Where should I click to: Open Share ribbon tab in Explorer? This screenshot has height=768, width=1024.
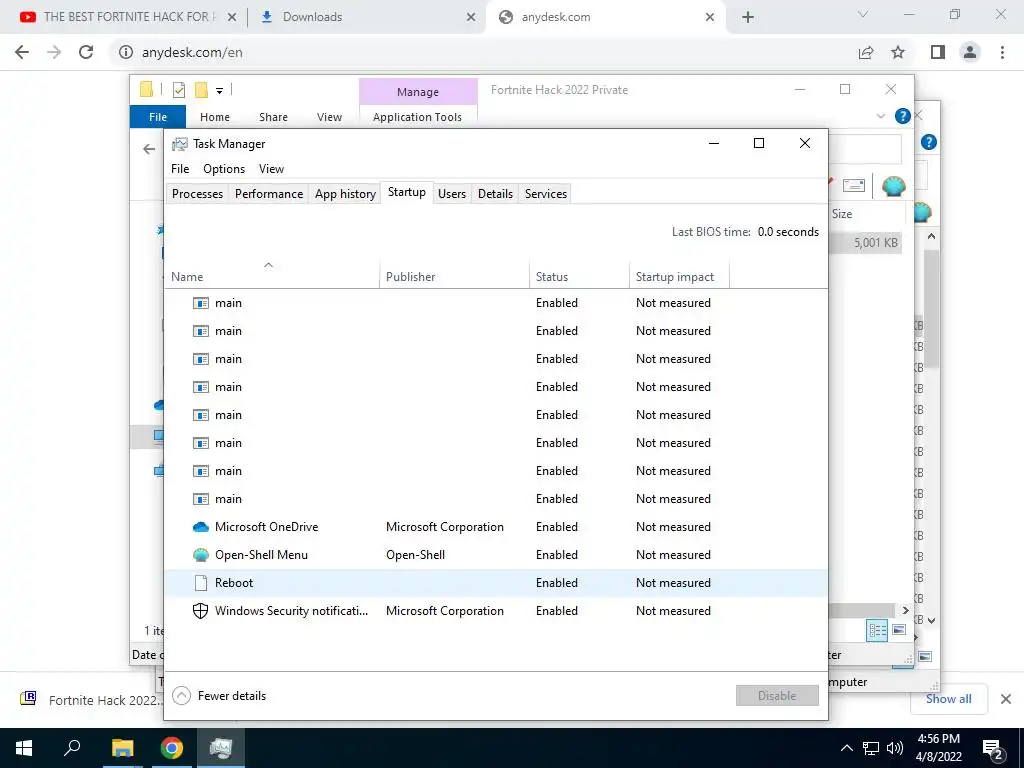pyautogui.click(x=273, y=117)
